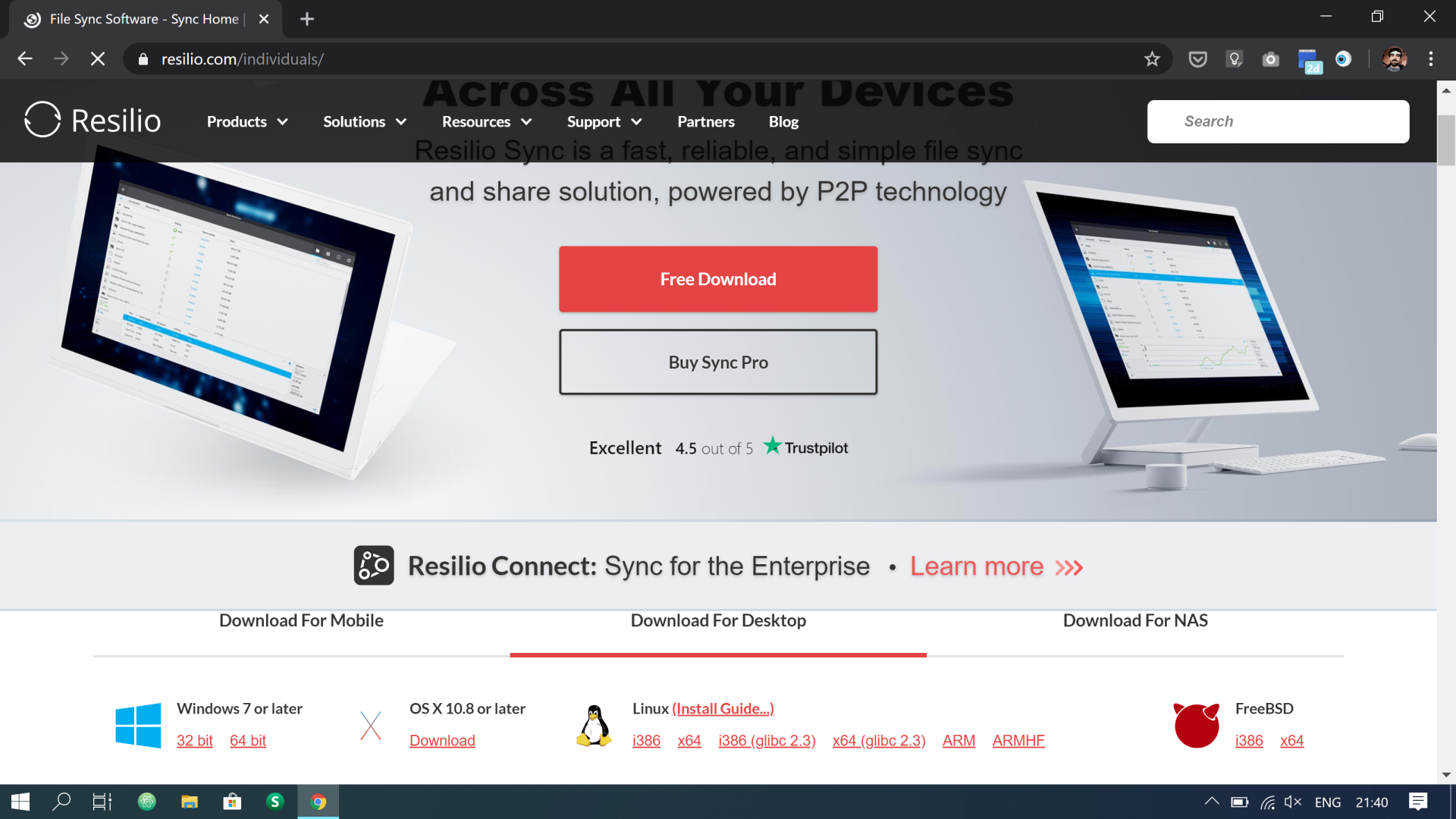Follow the Learn more link
Viewport: 1456px width, 819px height.
(996, 566)
